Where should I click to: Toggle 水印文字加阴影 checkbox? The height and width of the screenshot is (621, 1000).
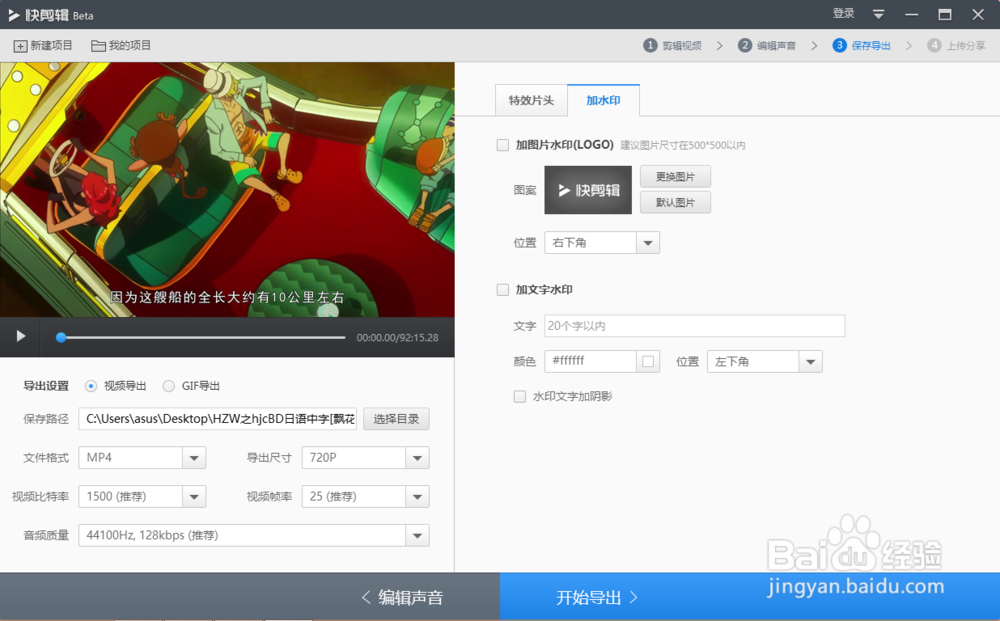click(520, 397)
